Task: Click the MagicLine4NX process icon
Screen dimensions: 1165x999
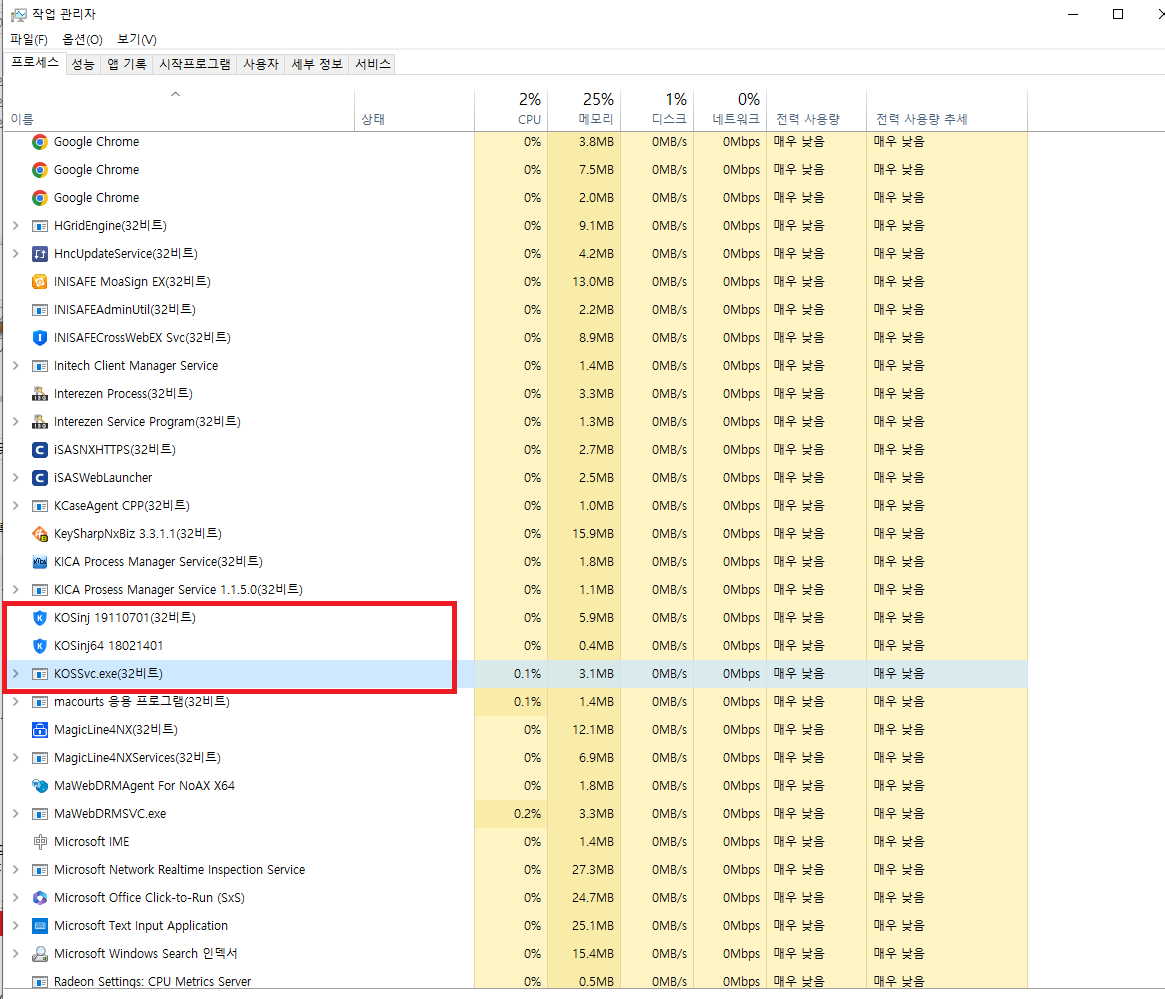Action: click(40, 729)
